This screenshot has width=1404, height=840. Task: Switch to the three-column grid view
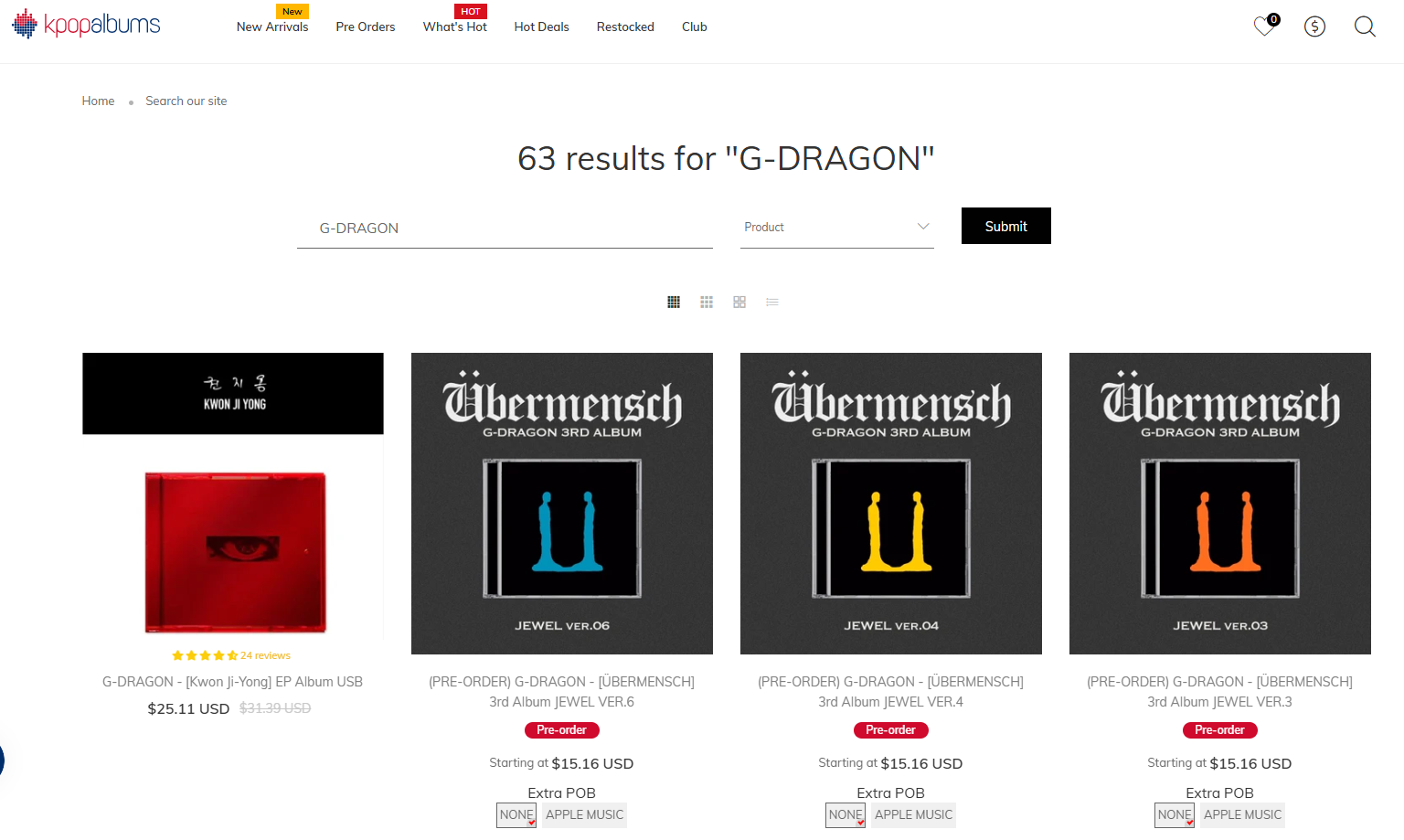[707, 302]
